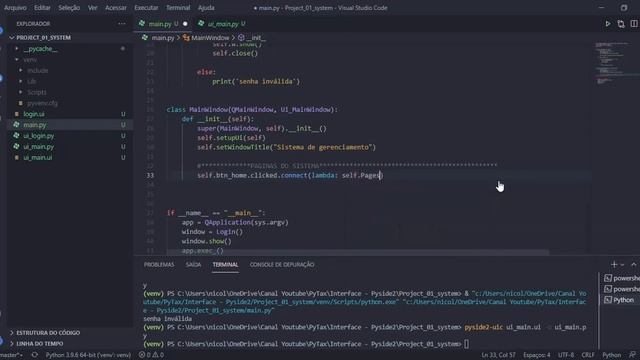The image size is (640, 360).
Task: Click the feedback icon in status bar
Action: click(x=632, y=355)
